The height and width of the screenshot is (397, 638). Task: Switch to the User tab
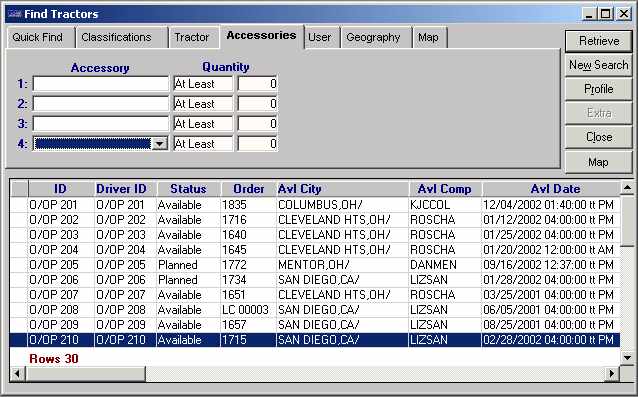(x=321, y=37)
